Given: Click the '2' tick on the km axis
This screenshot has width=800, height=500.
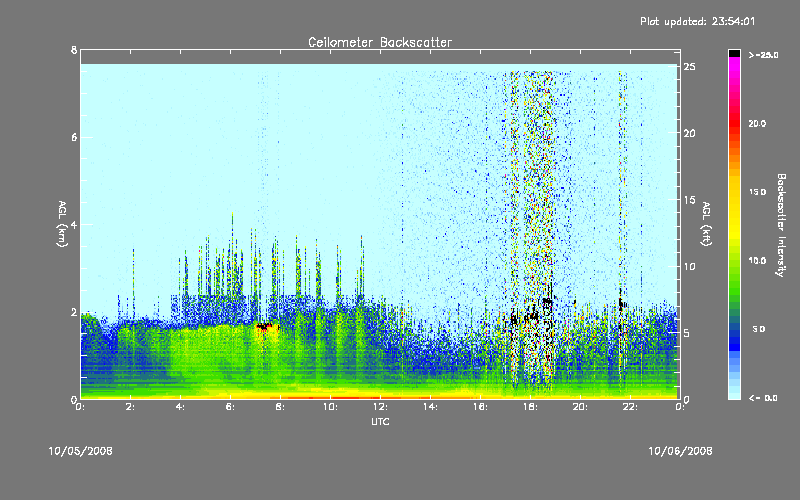Looking at the screenshot, I should [x=74, y=312].
